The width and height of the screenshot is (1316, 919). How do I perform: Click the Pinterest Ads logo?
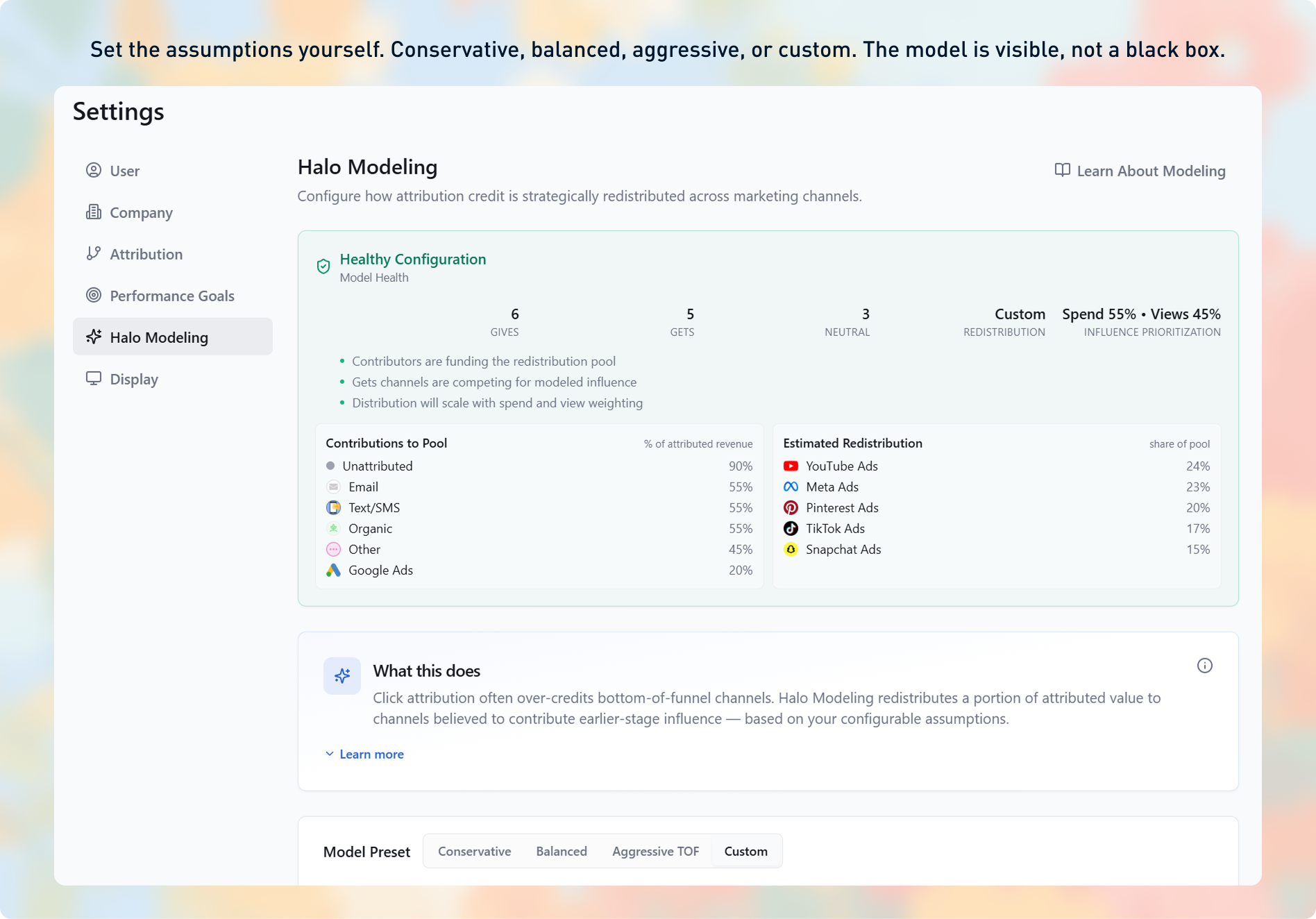coord(791,507)
